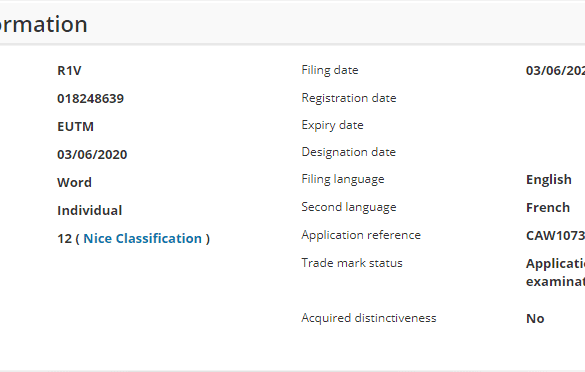Select the English filing language value
Viewport: 585px width, 372px height.
pos(549,179)
